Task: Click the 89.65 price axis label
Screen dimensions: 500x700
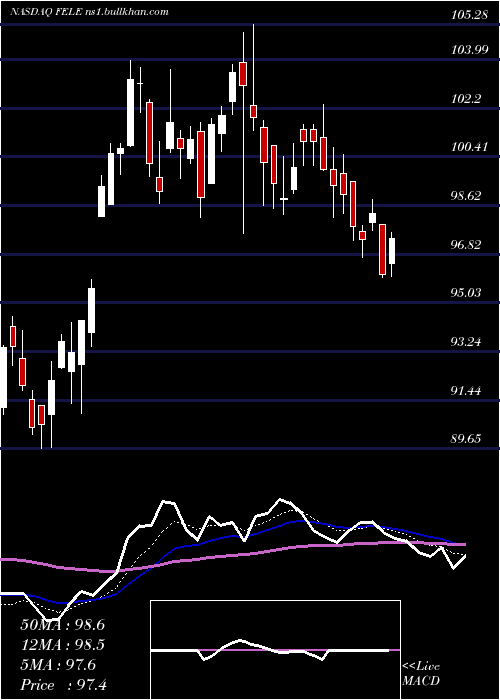Action: click(x=467, y=439)
